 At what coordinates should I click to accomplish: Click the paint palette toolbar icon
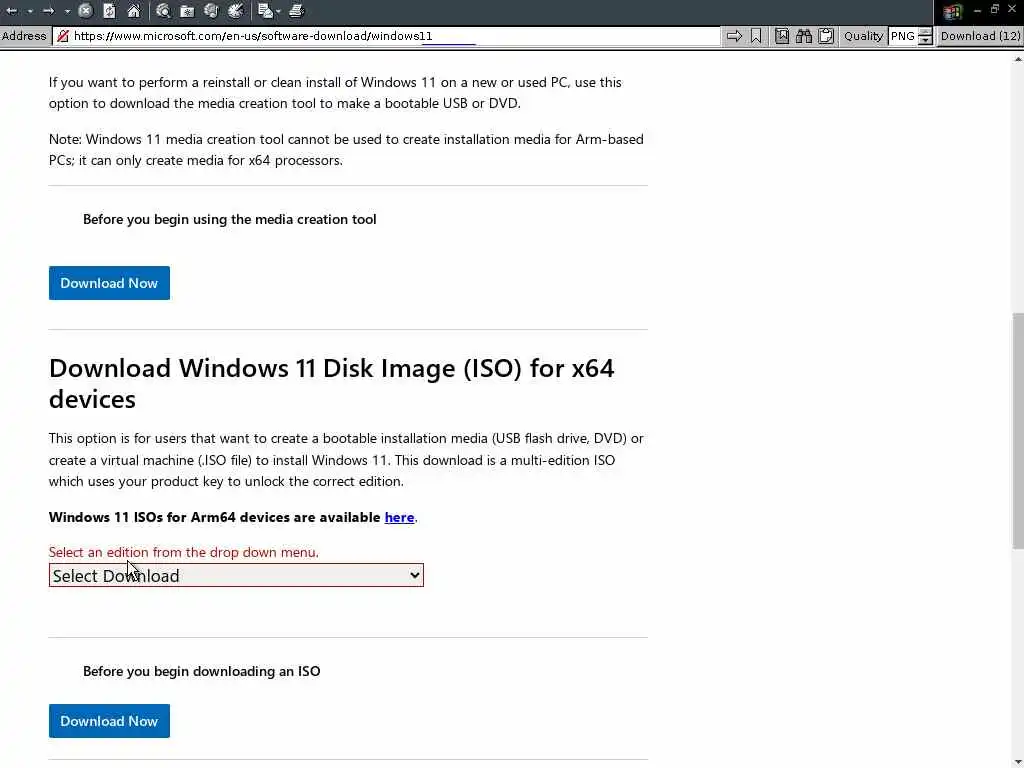point(236,11)
